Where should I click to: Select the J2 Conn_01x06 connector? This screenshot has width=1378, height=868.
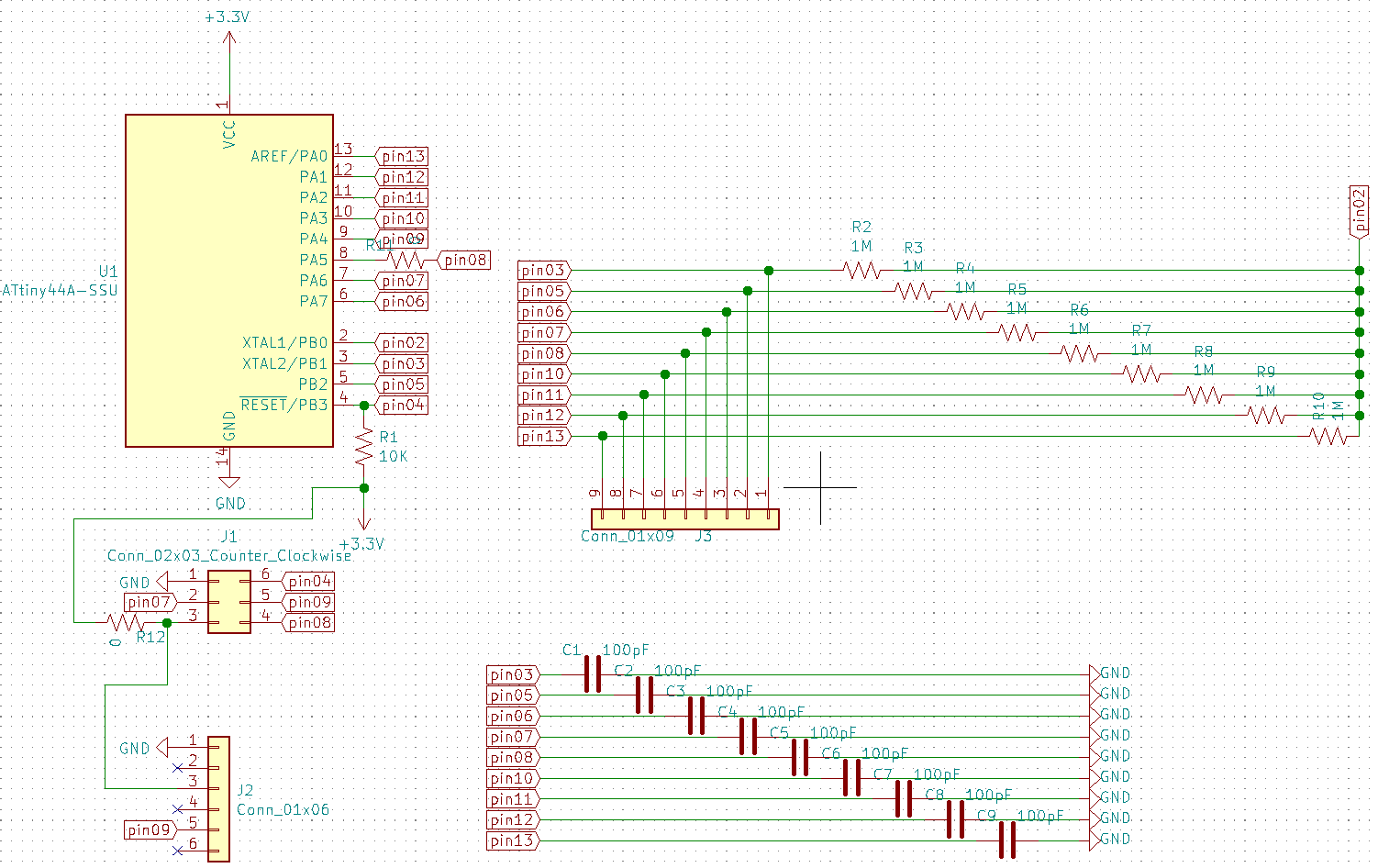pyautogui.click(x=218, y=798)
